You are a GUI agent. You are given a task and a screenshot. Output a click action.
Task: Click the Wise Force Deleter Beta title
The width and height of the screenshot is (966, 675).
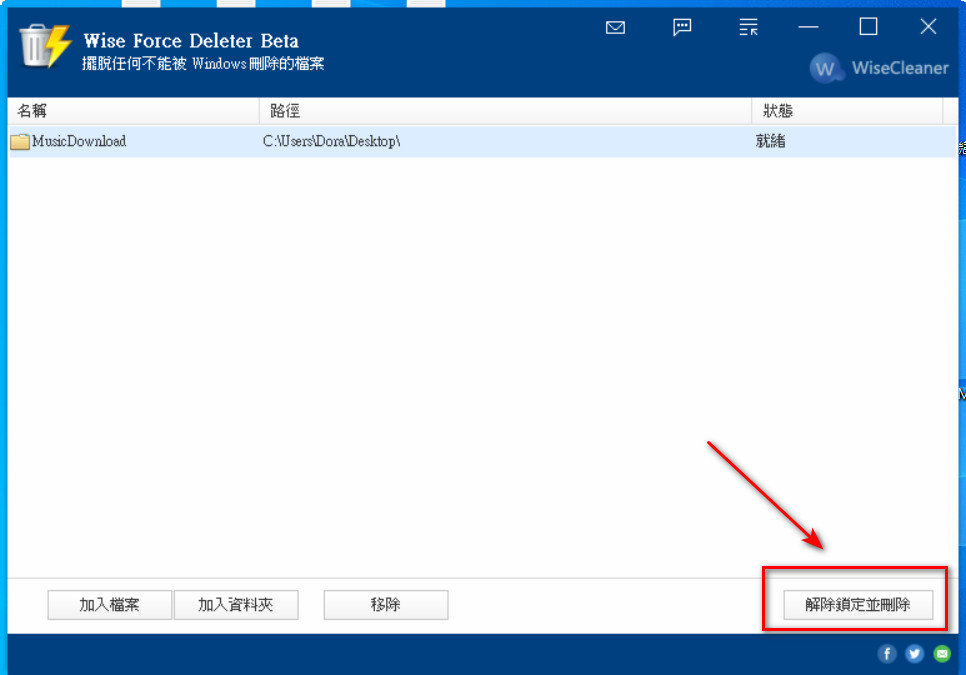191,41
